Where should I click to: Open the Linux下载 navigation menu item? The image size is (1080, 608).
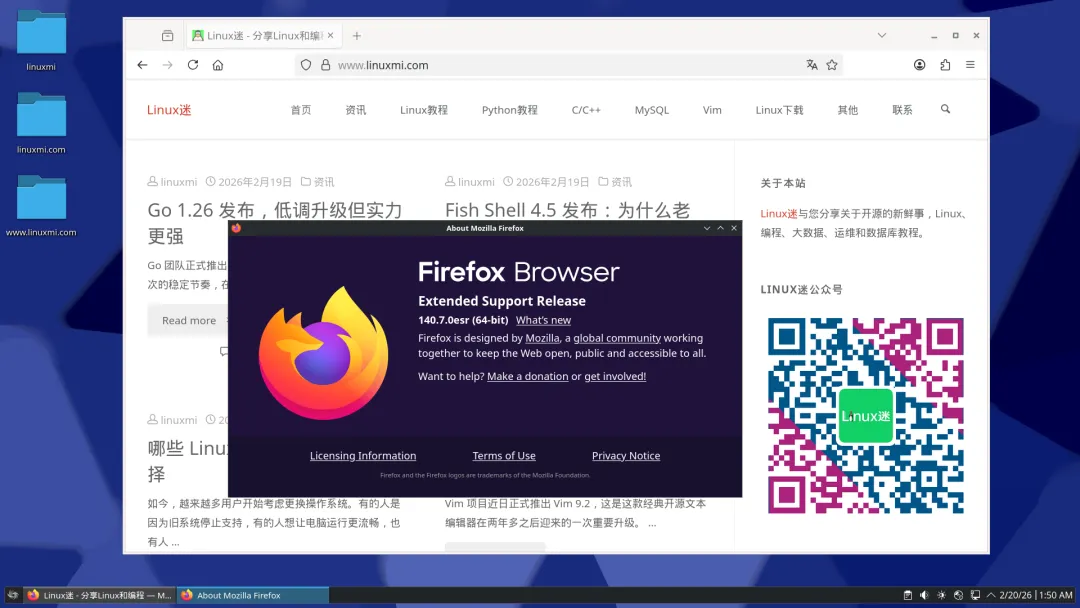[779, 110]
